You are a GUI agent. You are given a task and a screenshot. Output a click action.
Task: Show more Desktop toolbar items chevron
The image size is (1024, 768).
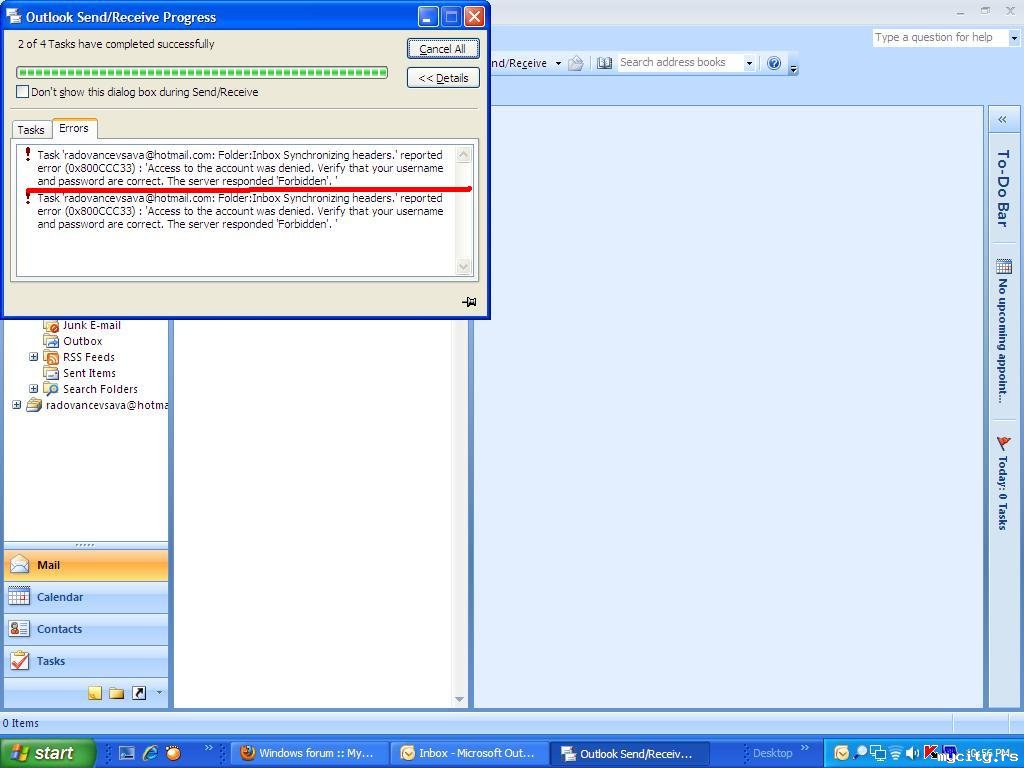pos(805,747)
